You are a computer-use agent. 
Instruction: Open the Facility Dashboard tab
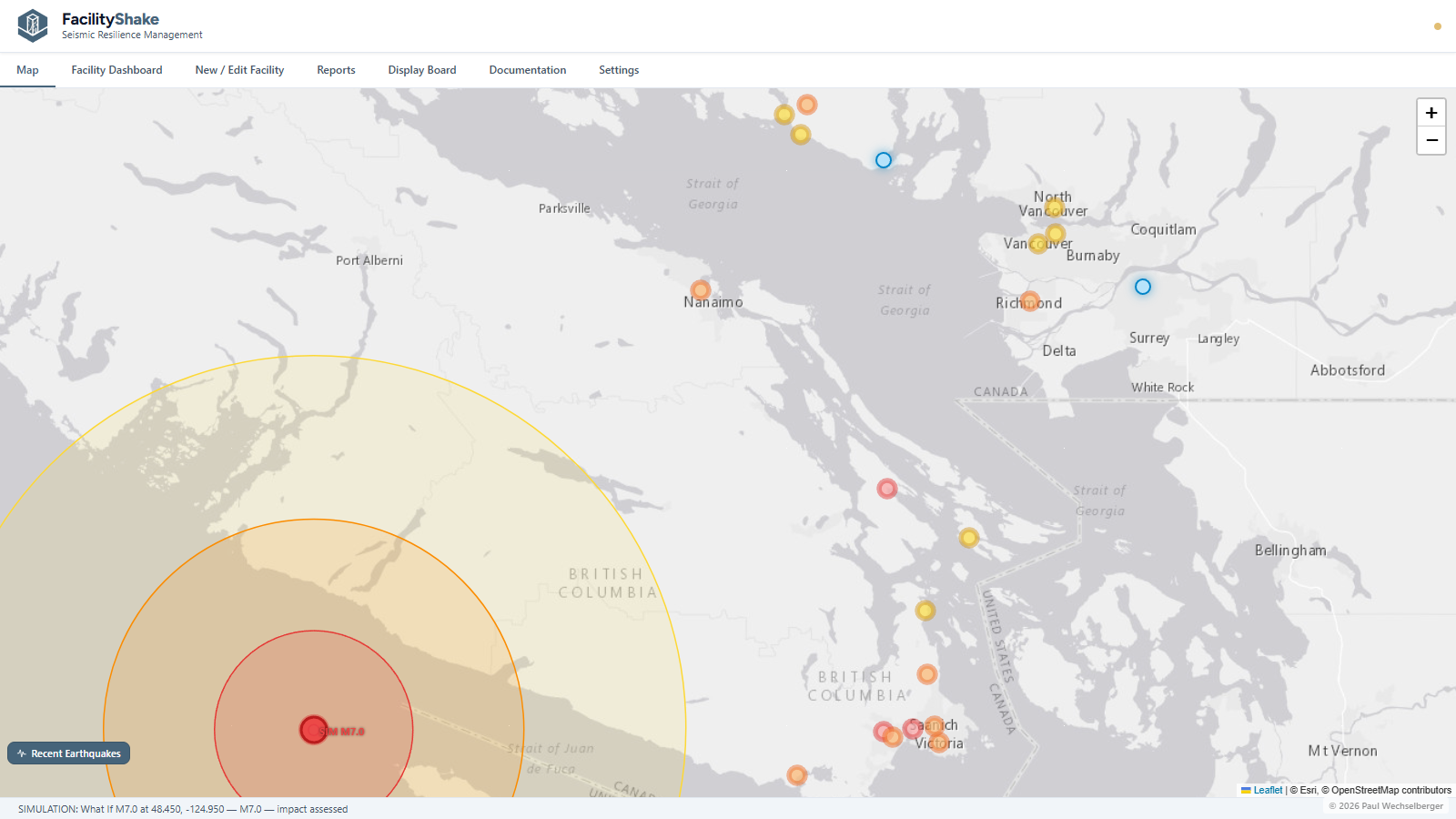click(116, 70)
